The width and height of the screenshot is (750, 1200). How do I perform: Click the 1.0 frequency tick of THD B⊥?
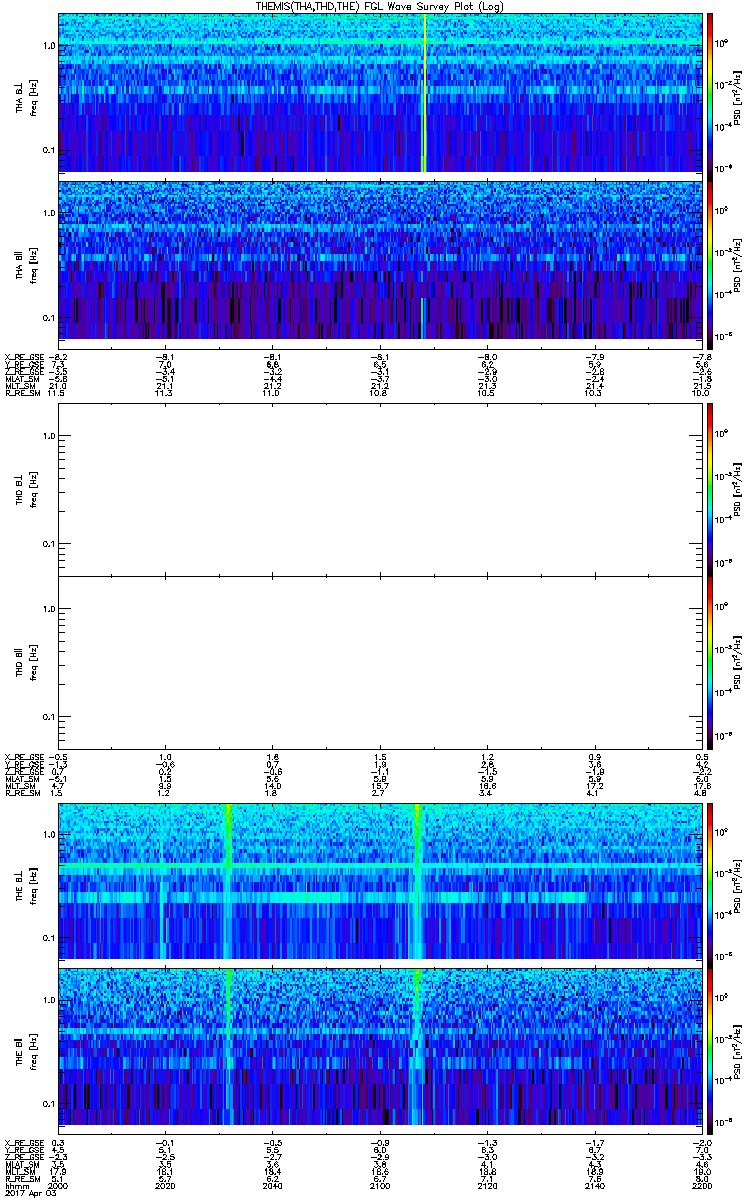pyautogui.click(x=48, y=435)
